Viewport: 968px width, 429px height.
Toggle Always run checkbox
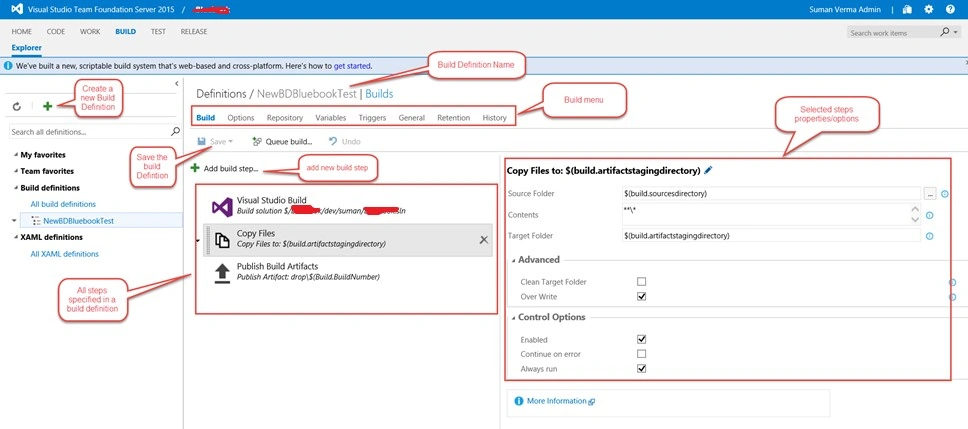click(641, 369)
